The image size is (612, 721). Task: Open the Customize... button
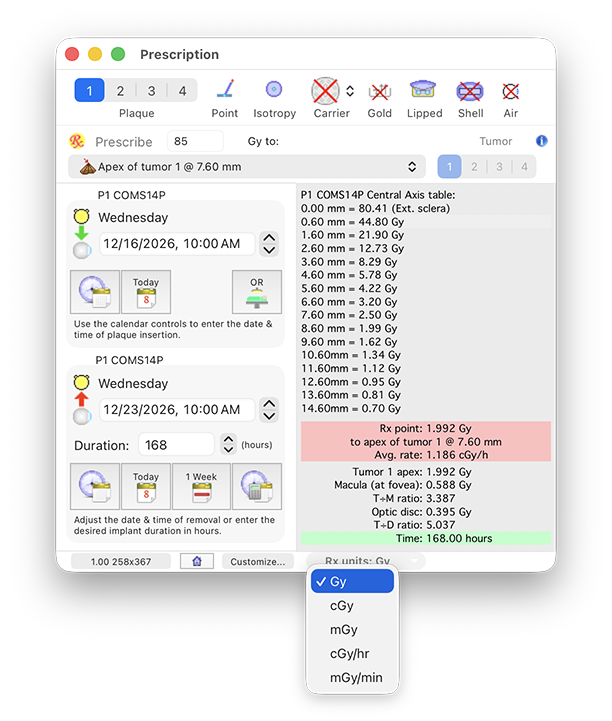257,561
